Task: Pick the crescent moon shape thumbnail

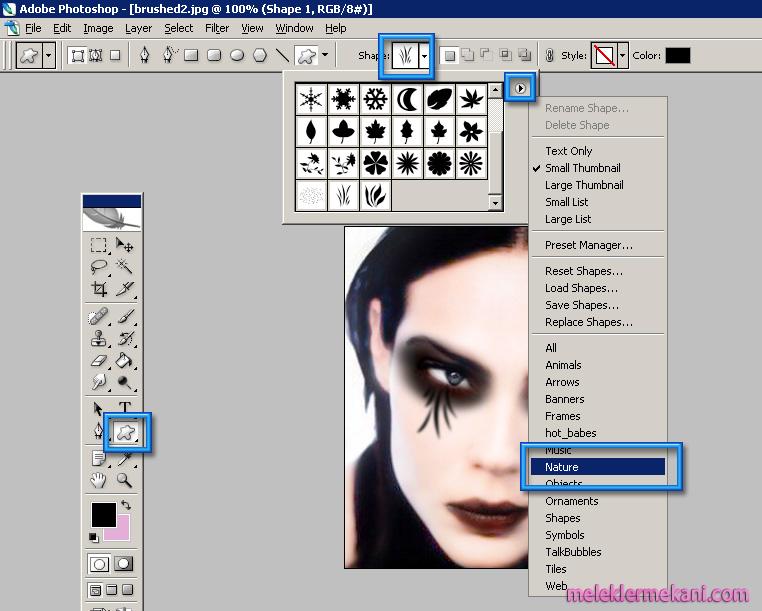Action: point(407,98)
